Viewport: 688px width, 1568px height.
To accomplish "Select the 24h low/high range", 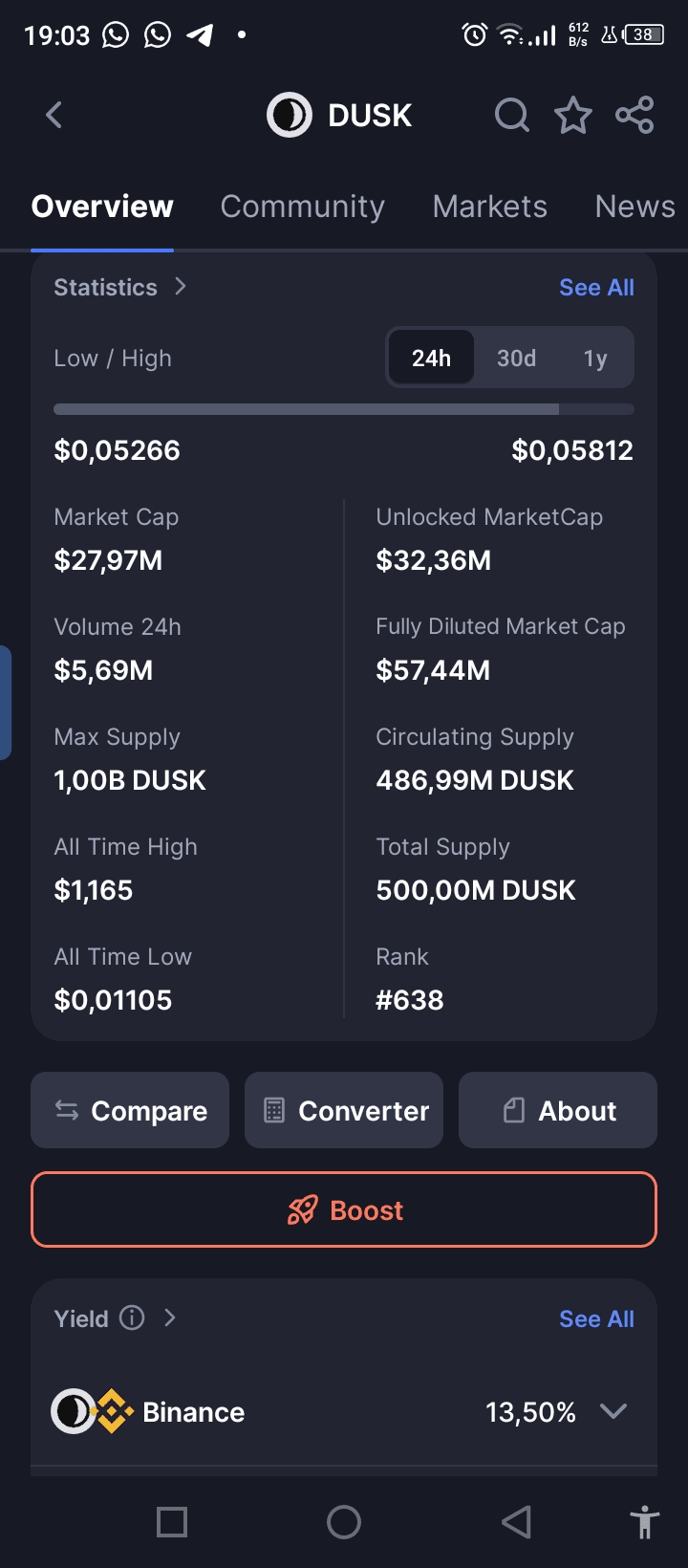I will (x=431, y=359).
